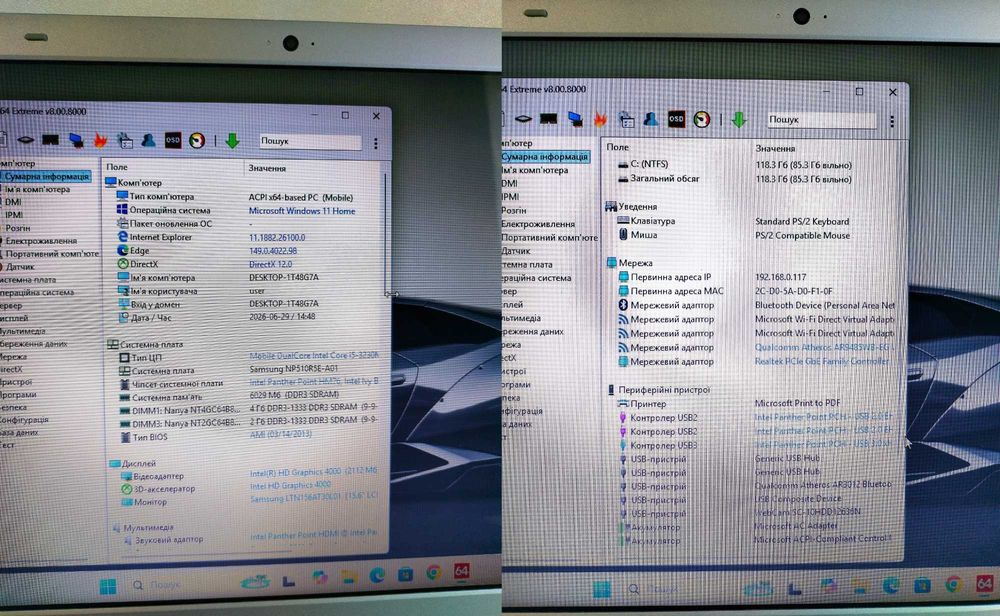Image resolution: width=1000 pixels, height=616 pixels.
Task: Open Intel(R) HD Graphics 4000 video adapter link
Action: pos(313,471)
